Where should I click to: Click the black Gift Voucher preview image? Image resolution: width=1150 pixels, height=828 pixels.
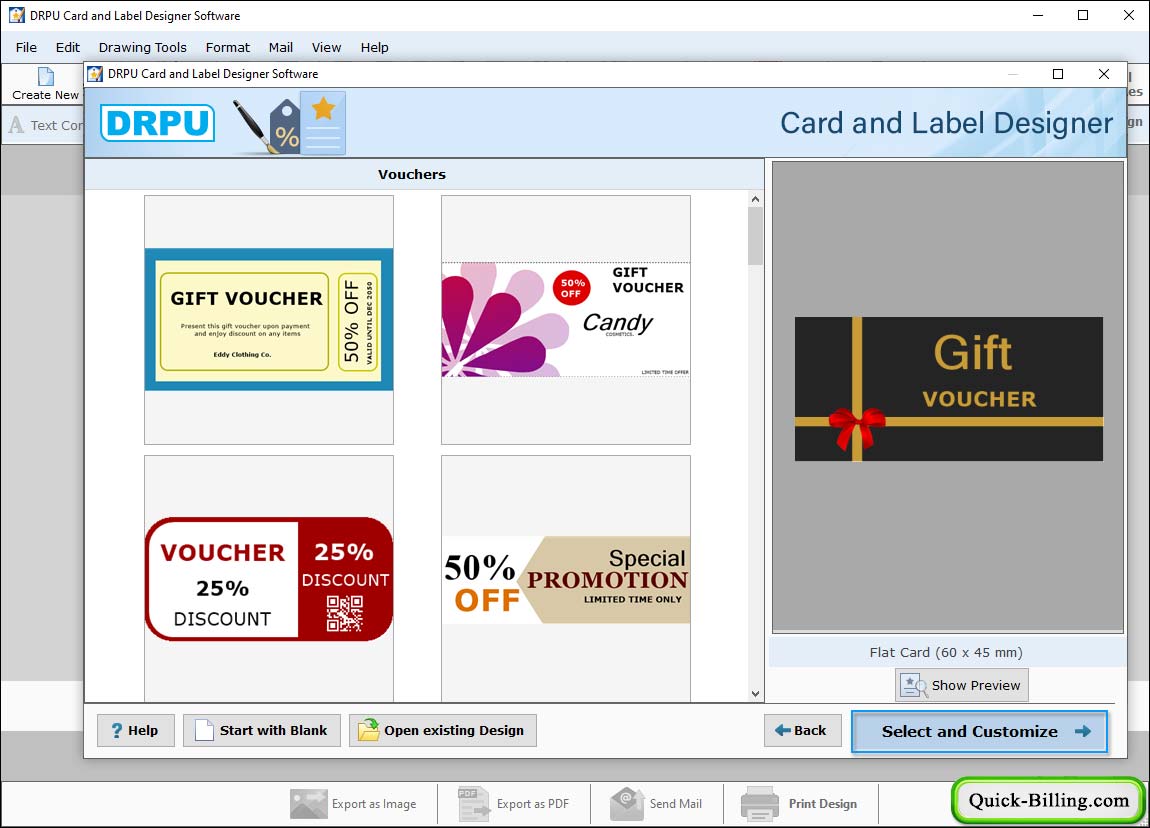pos(948,389)
